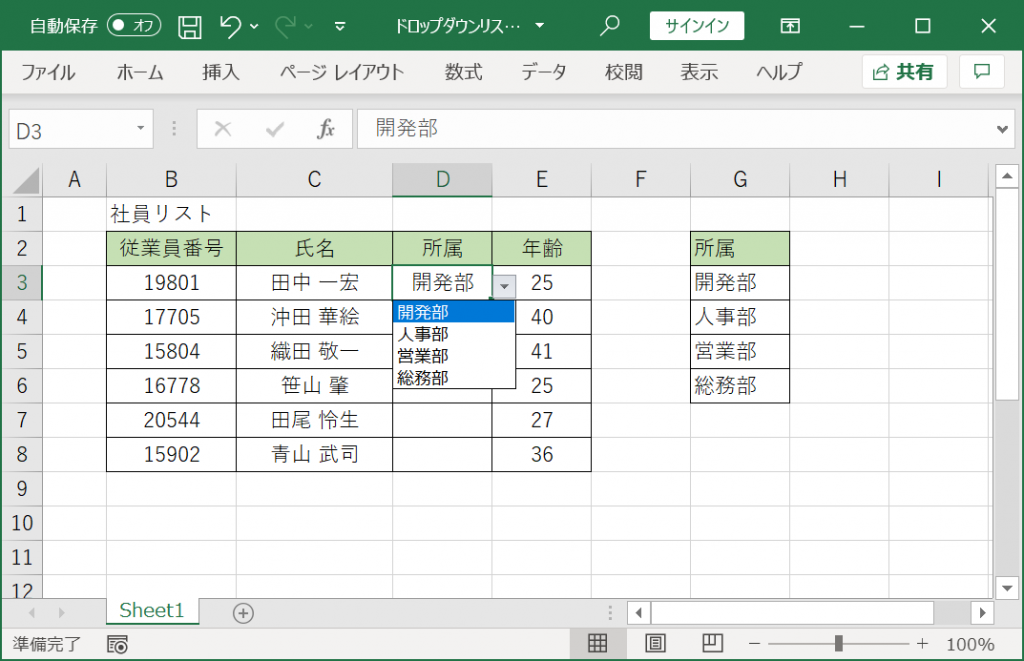Click the Save icon in title bar
Screen dimensions: 1024x661
(x=189, y=26)
